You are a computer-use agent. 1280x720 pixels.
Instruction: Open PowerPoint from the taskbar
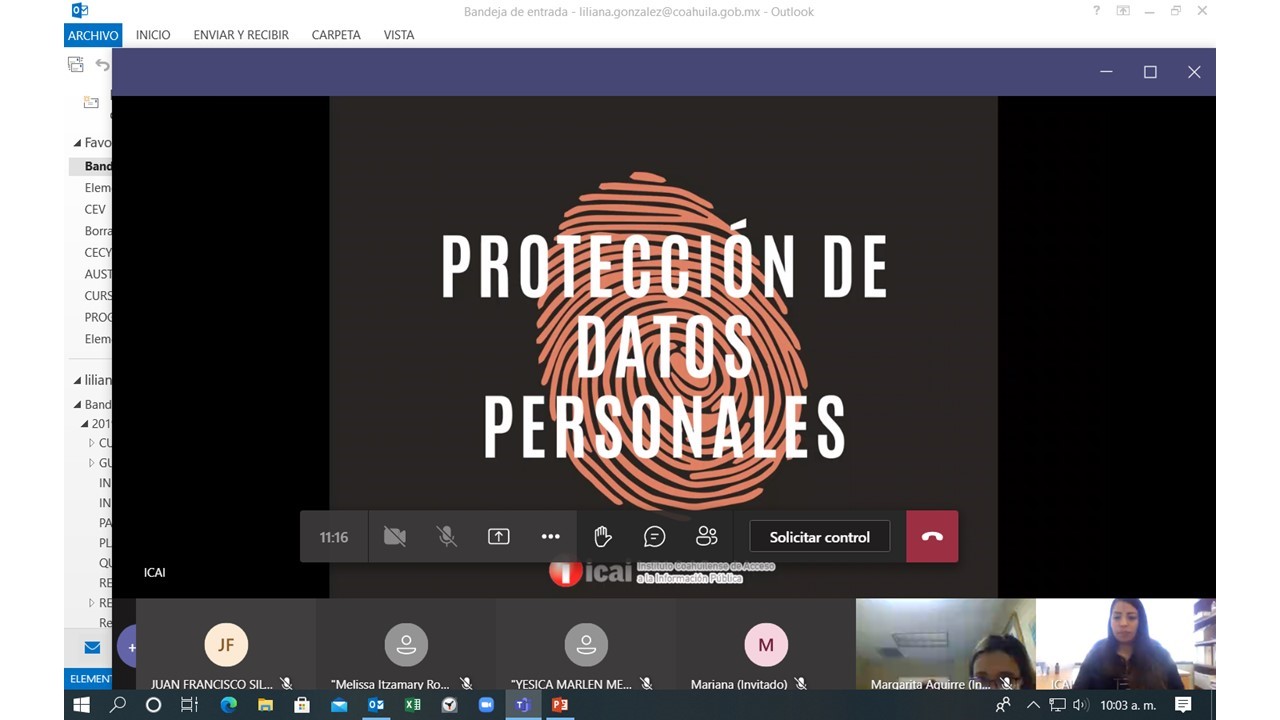(x=560, y=705)
